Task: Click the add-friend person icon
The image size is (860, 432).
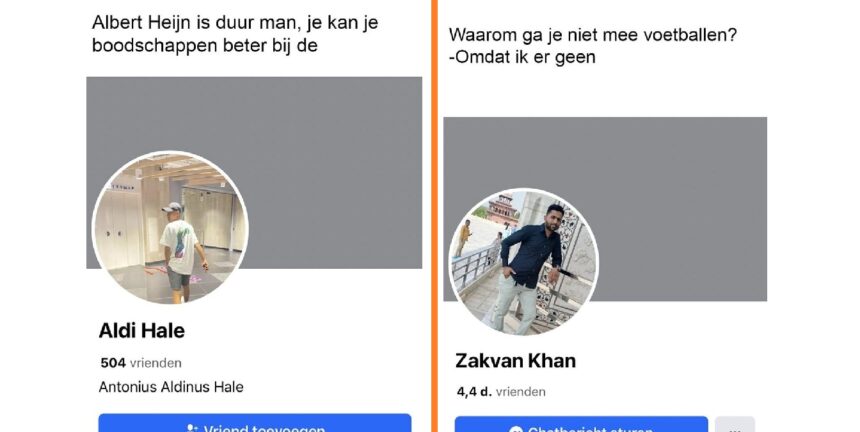Action: 191,428
